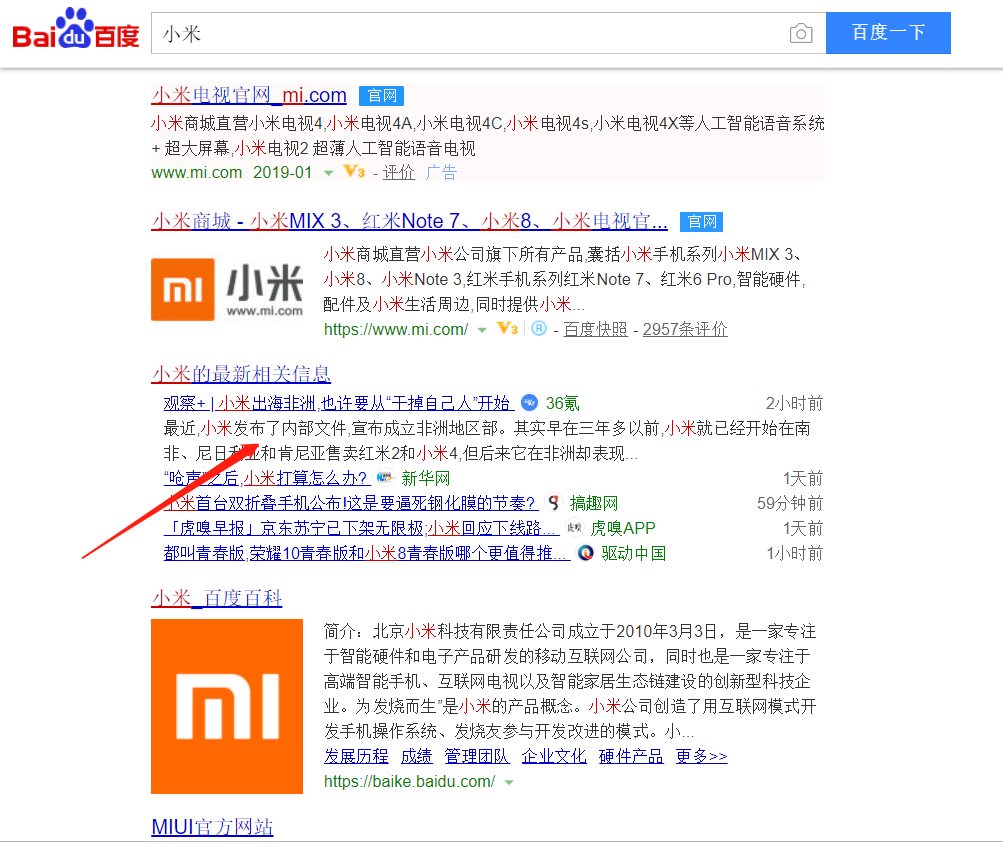Click the 虎嗅APP source name
Image resolution: width=1003 pixels, height=843 pixels.
(x=622, y=528)
